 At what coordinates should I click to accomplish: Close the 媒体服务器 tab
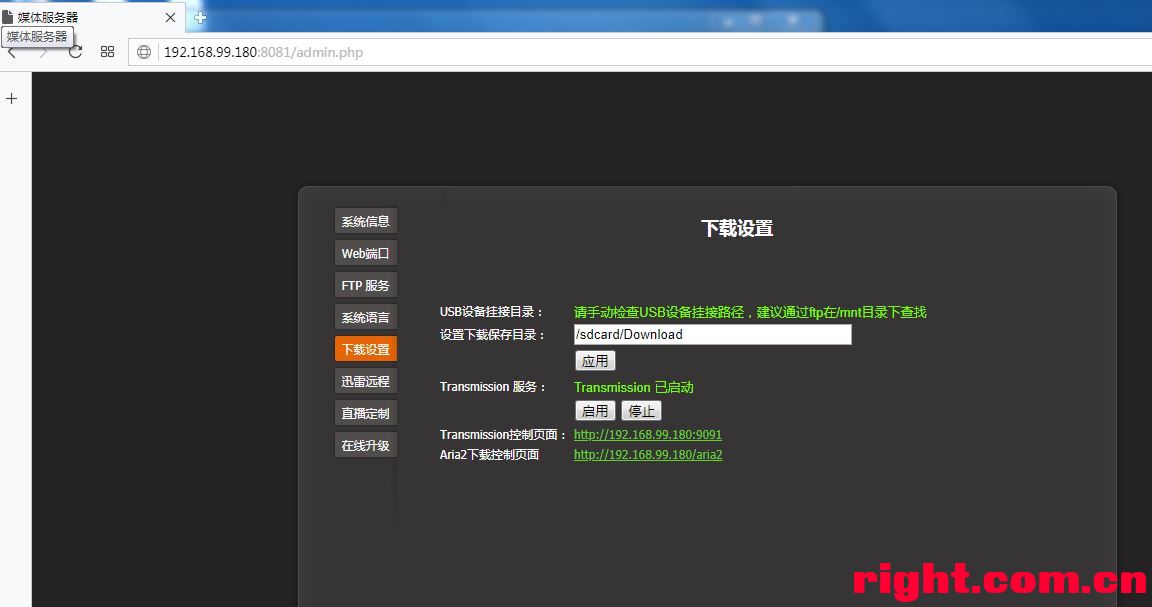(170, 18)
